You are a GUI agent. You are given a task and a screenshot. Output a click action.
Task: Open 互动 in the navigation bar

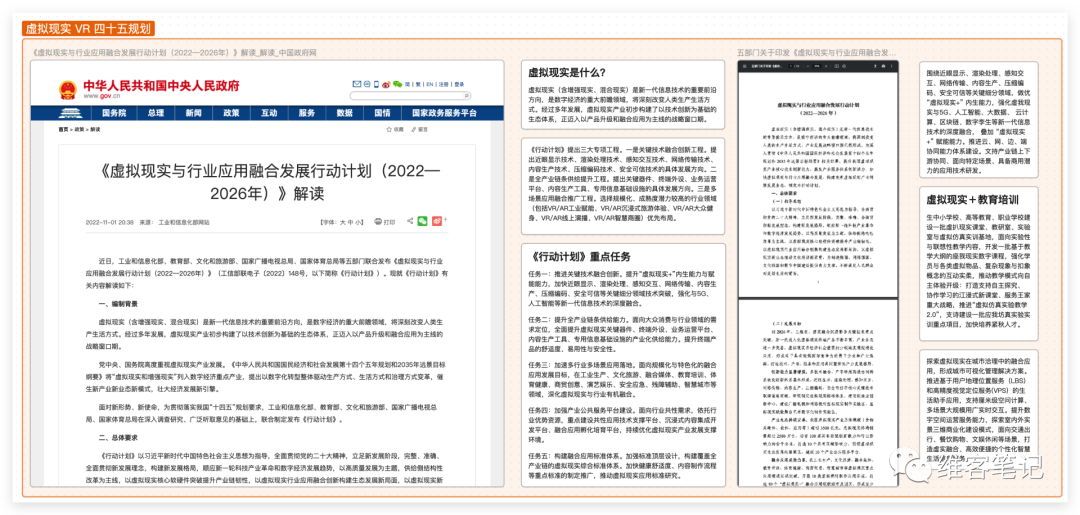(x=269, y=113)
